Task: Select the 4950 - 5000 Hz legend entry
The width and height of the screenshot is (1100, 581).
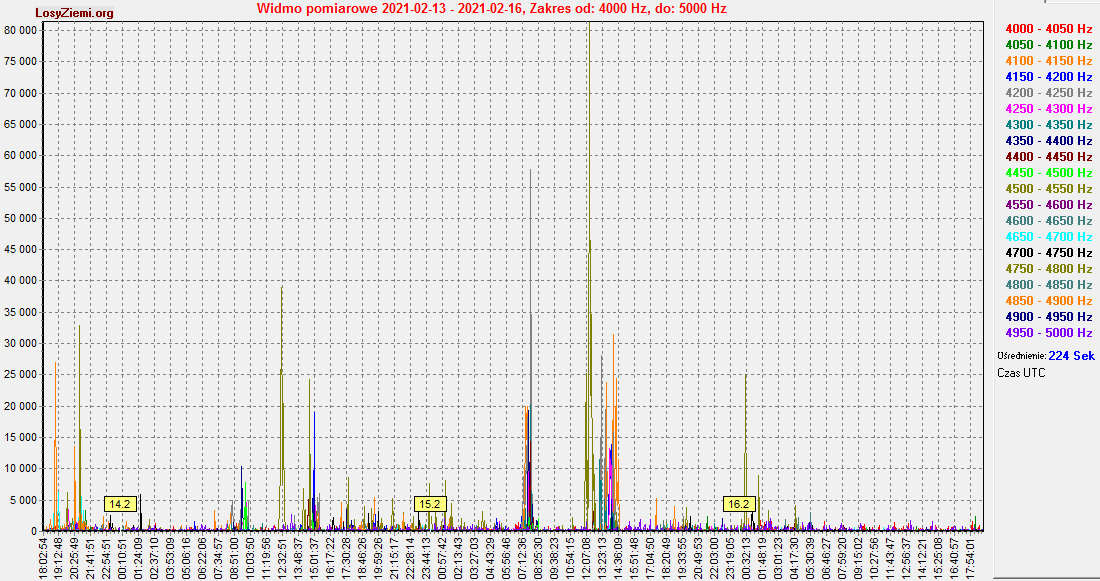Action: [x=1048, y=333]
